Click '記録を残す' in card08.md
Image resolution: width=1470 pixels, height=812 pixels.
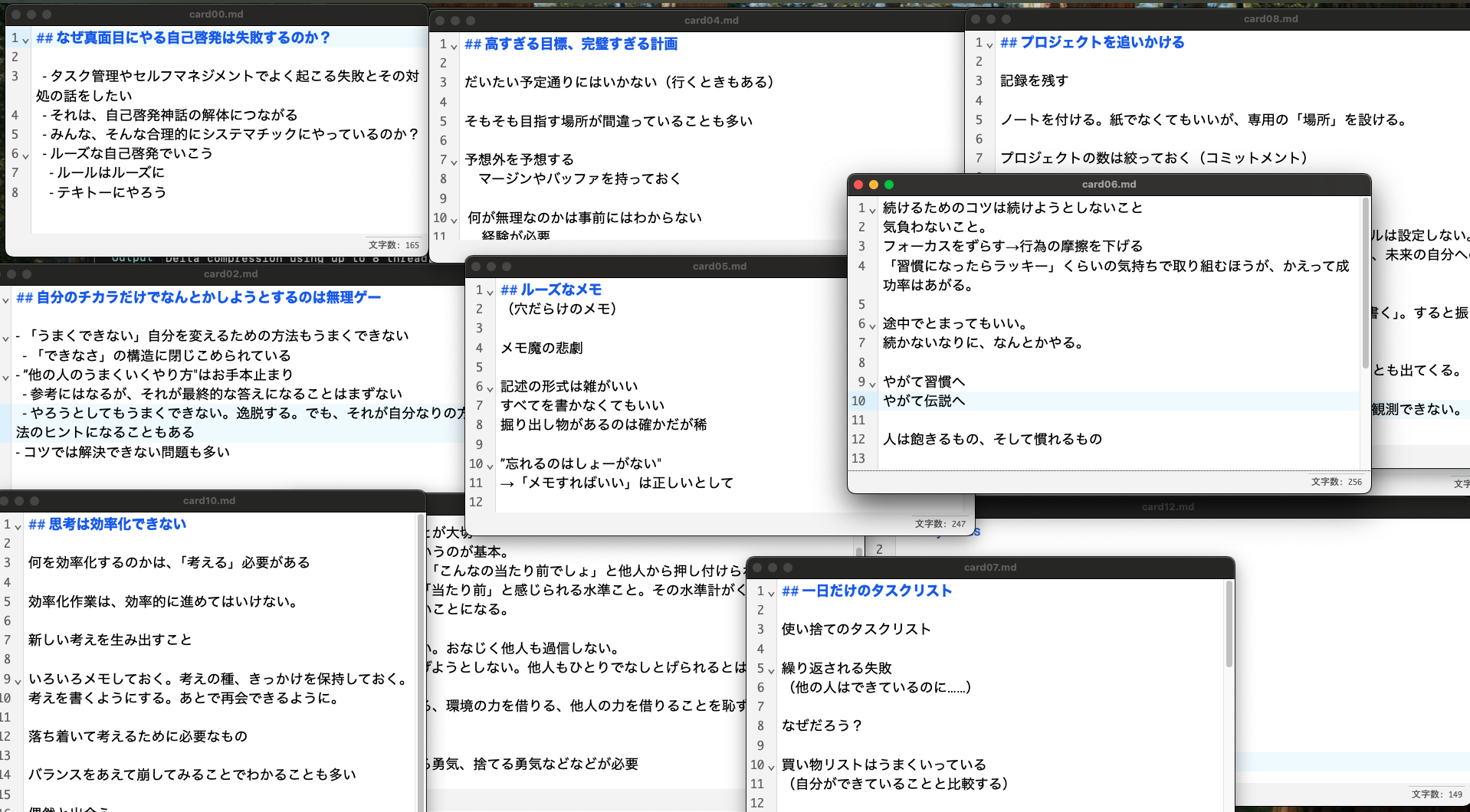[x=1034, y=80]
